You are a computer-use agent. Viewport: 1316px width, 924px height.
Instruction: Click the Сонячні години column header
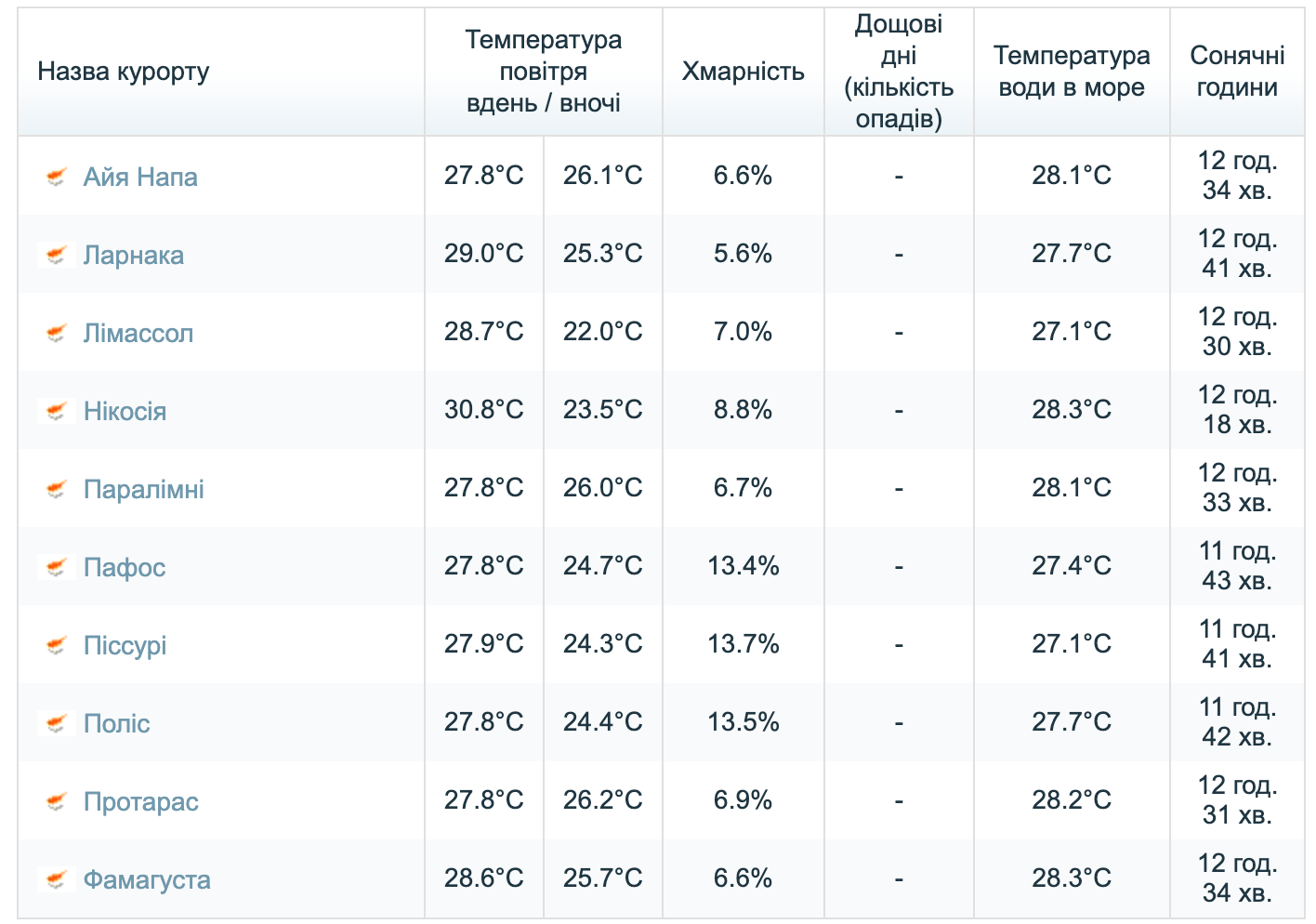[x=1237, y=72]
